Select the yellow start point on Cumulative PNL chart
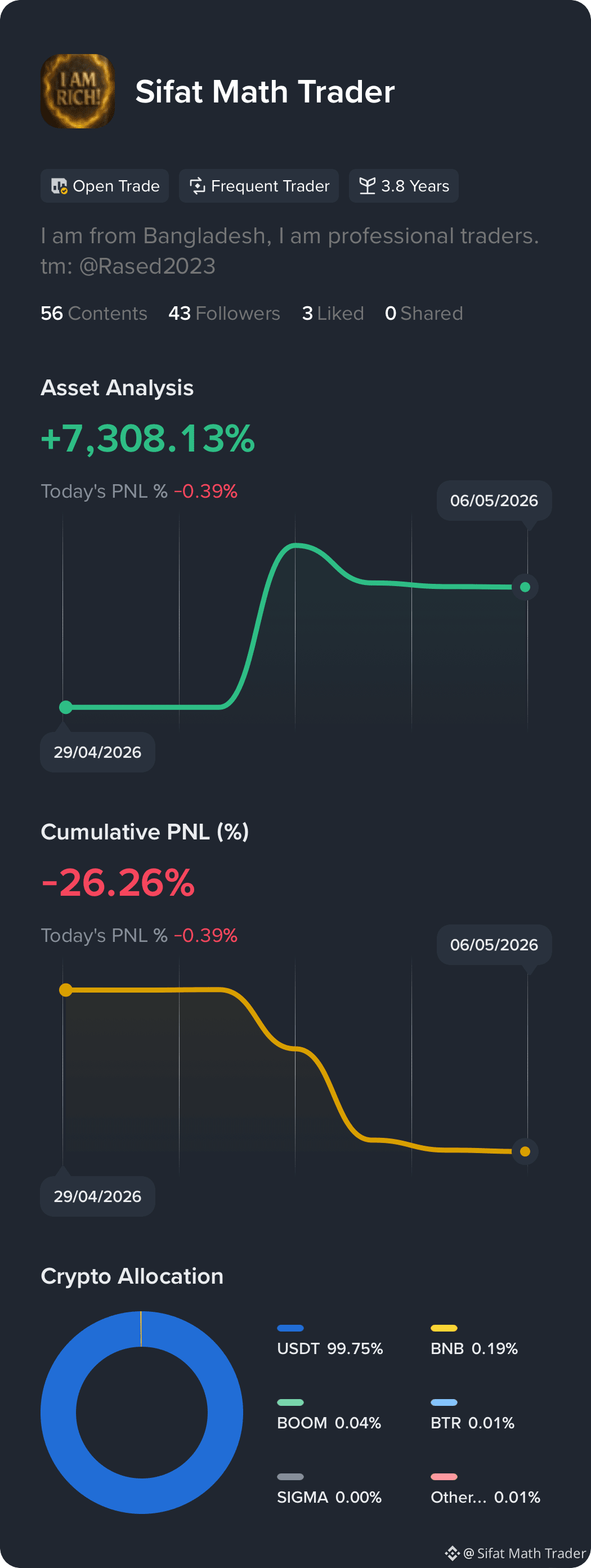591x1568 pixels. (x=66, y=990)
